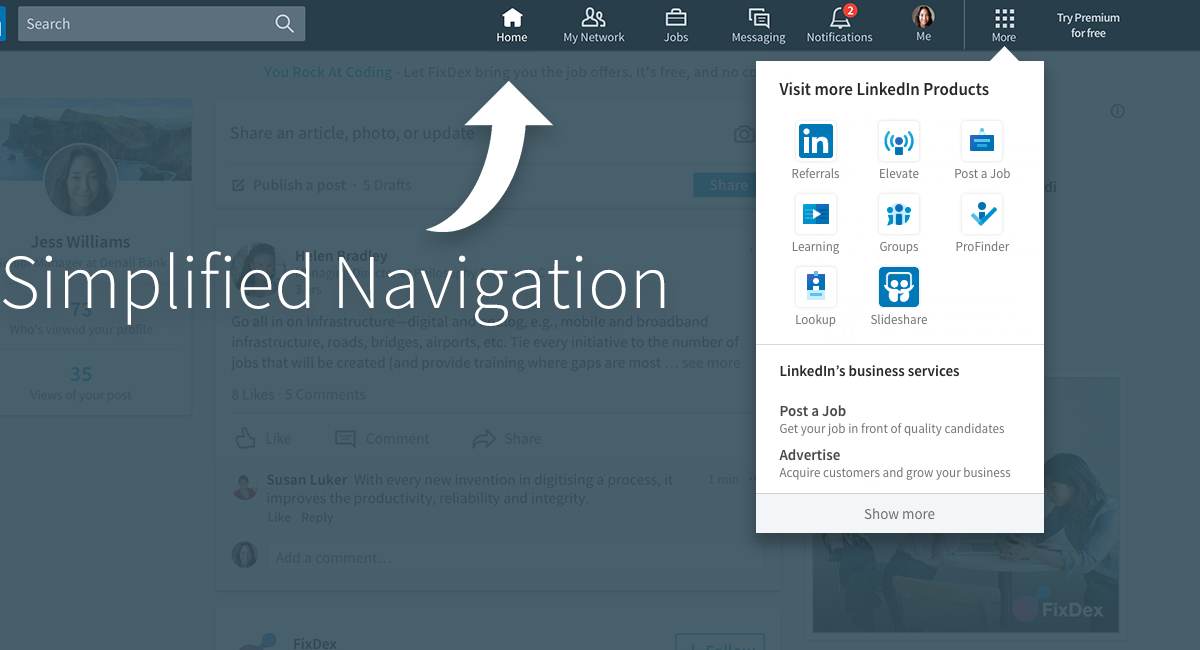Open Susan Luker's profile name

[x=307, y=480]
